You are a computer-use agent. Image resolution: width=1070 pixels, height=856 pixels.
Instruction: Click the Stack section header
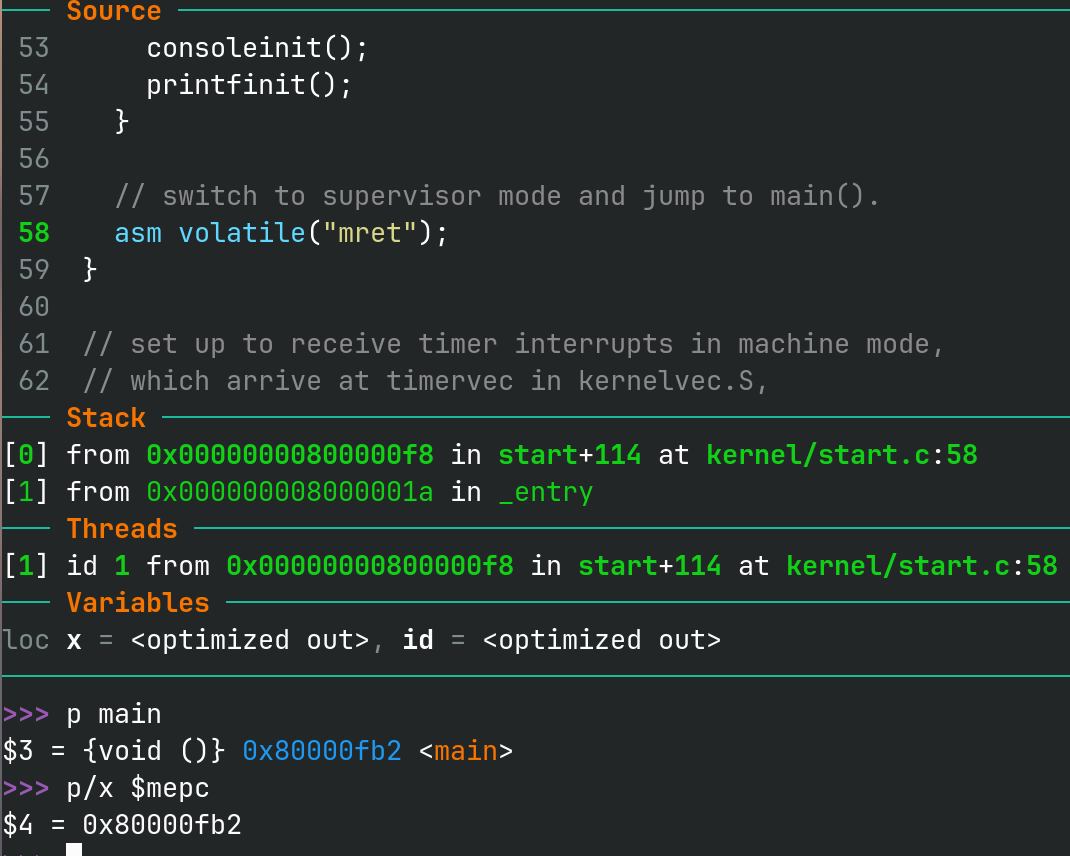(x=106, y=418)
